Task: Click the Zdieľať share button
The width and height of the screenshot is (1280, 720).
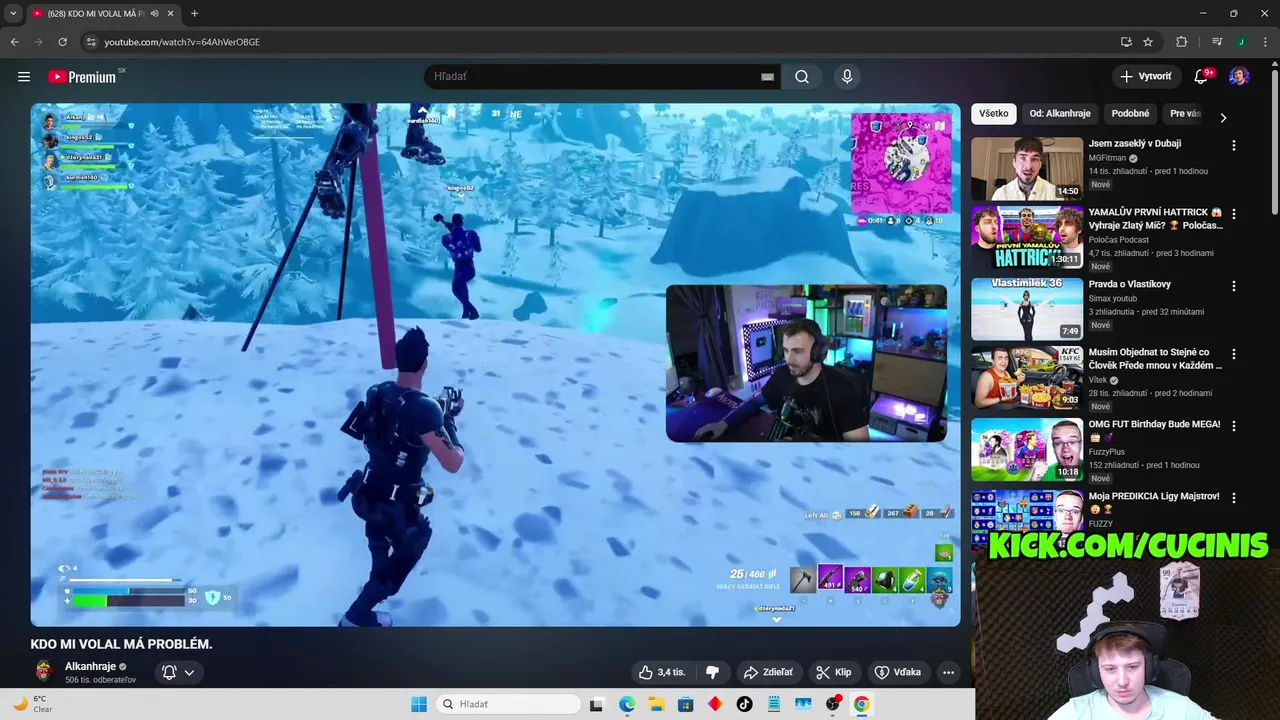Action: (768, 672)
